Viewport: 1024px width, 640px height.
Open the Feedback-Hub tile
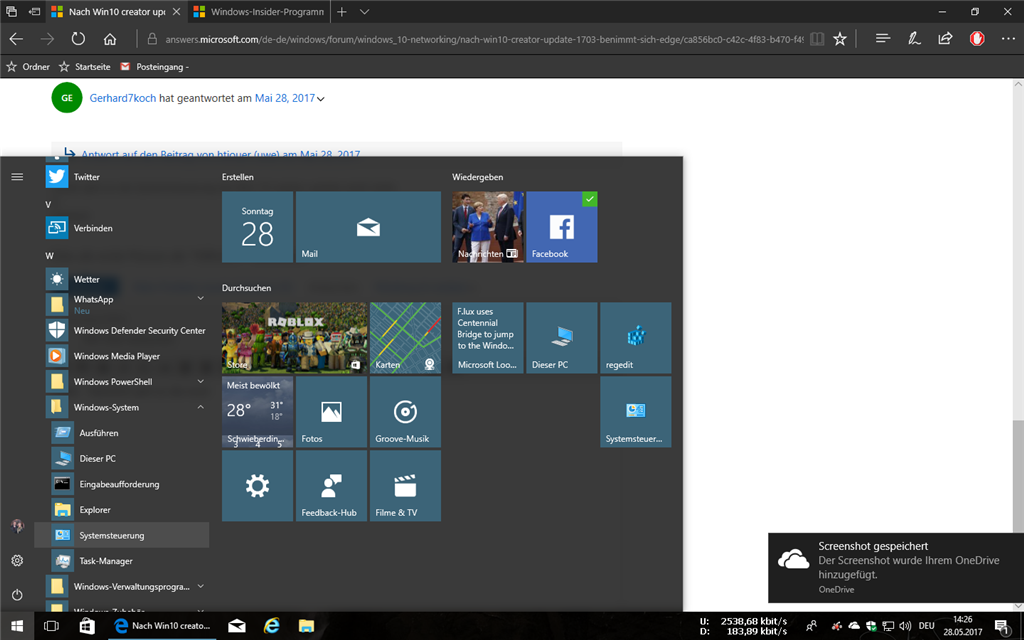[x=331, y=485]
